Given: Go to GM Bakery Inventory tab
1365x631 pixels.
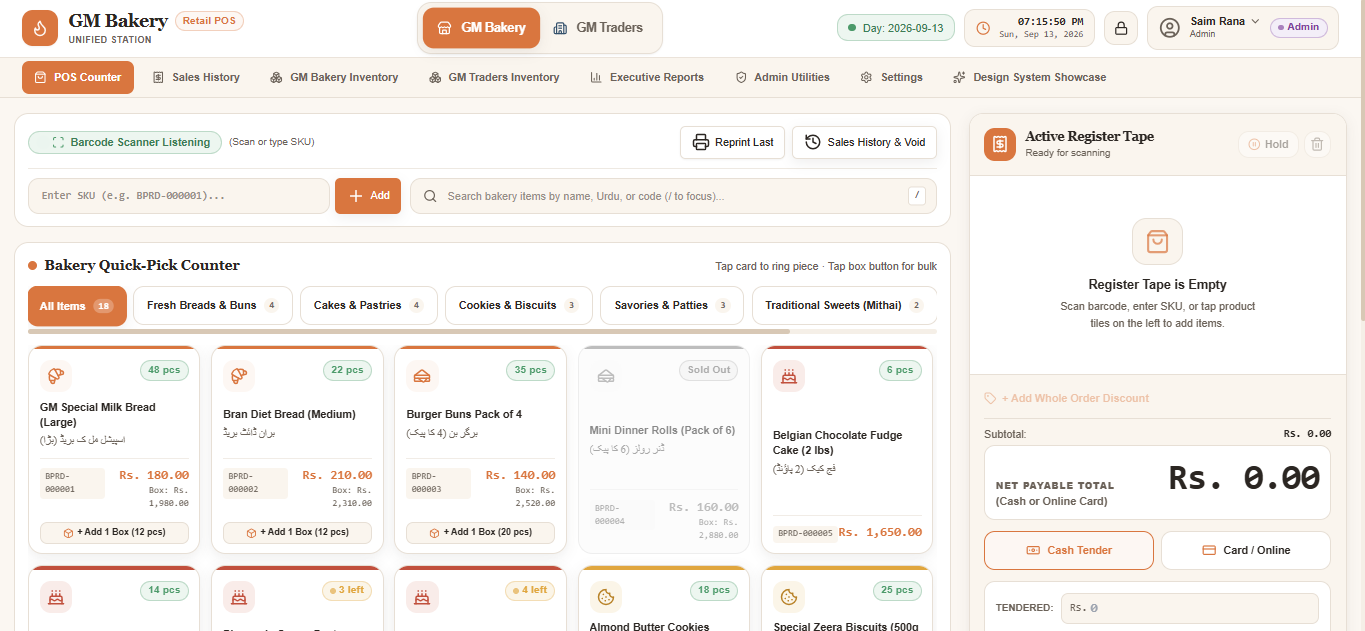Looking at the screenshot, I should [334, 77].
